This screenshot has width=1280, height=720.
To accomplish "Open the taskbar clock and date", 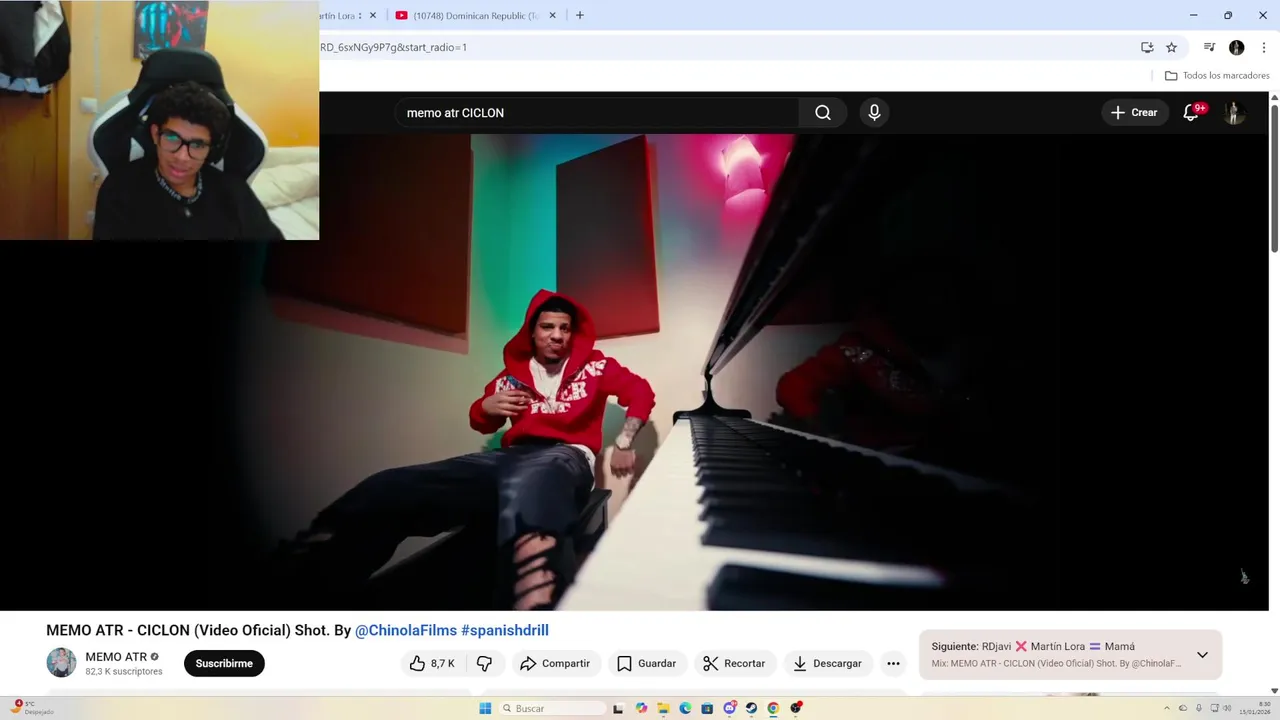I will [x=1256, y=708].
